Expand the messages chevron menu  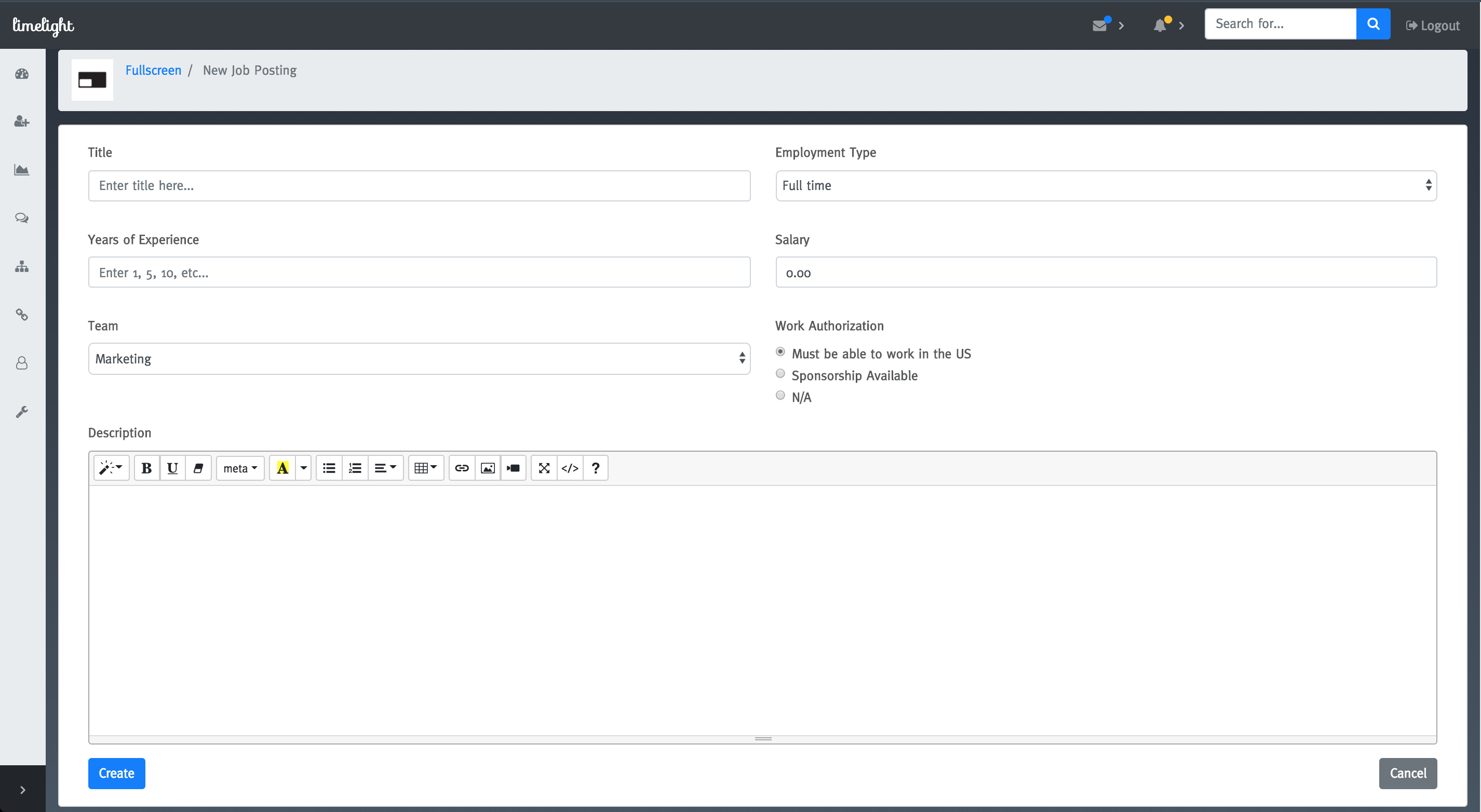[x=1121, y=25]
